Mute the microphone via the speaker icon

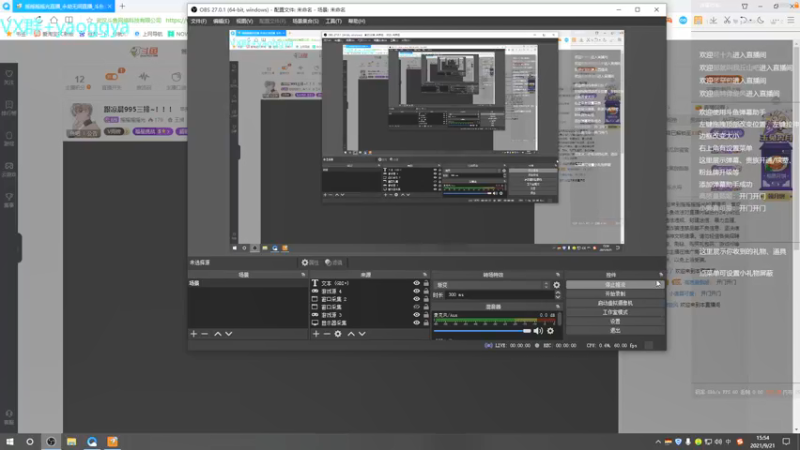(x=538, y=331)
